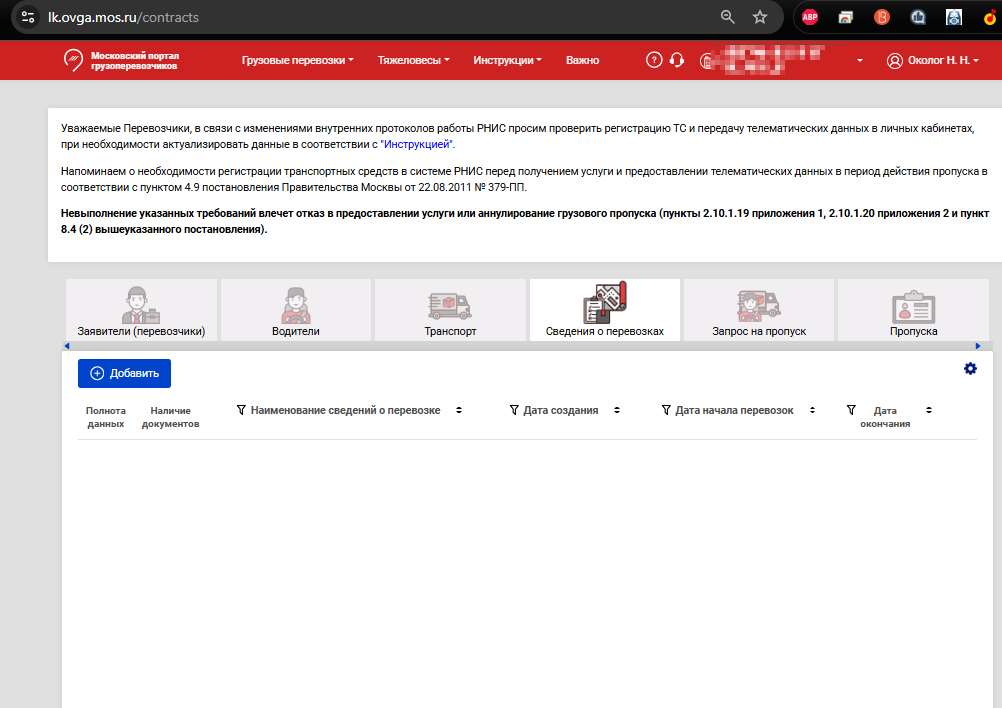Switch to Транспорт tab

pyautogui.click(x=451, y=310)
